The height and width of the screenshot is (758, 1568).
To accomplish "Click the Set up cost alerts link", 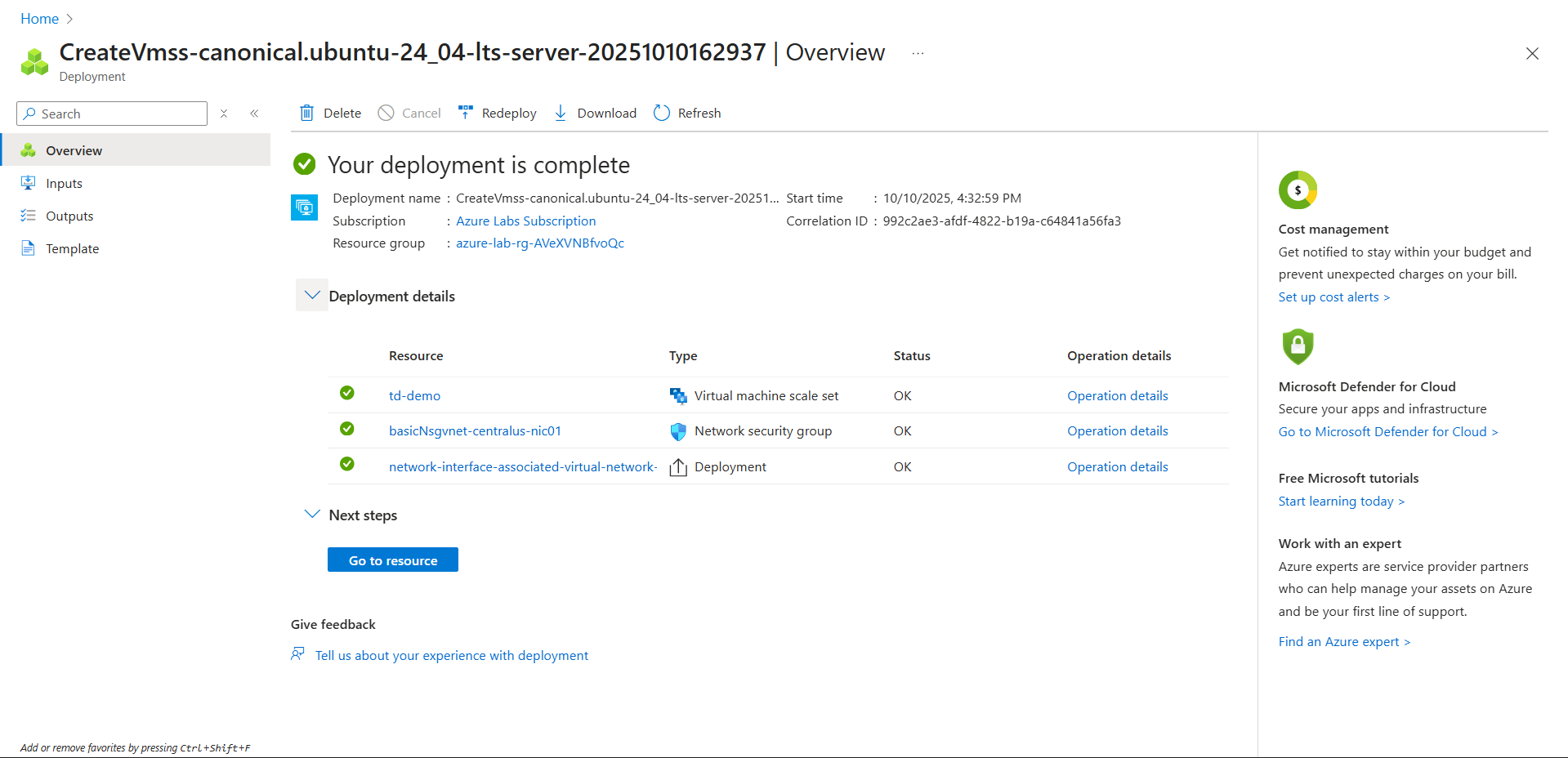I will (1333, 297).
